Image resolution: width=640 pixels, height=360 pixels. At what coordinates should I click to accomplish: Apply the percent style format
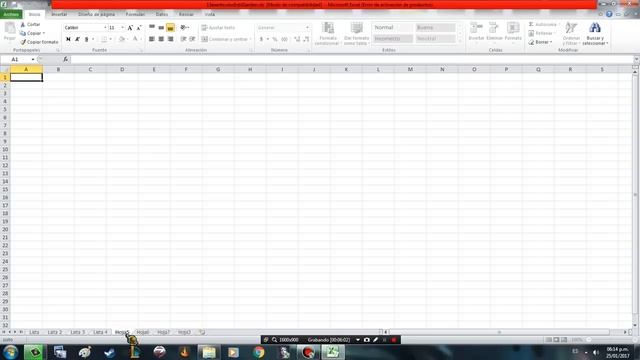[275, 39]
